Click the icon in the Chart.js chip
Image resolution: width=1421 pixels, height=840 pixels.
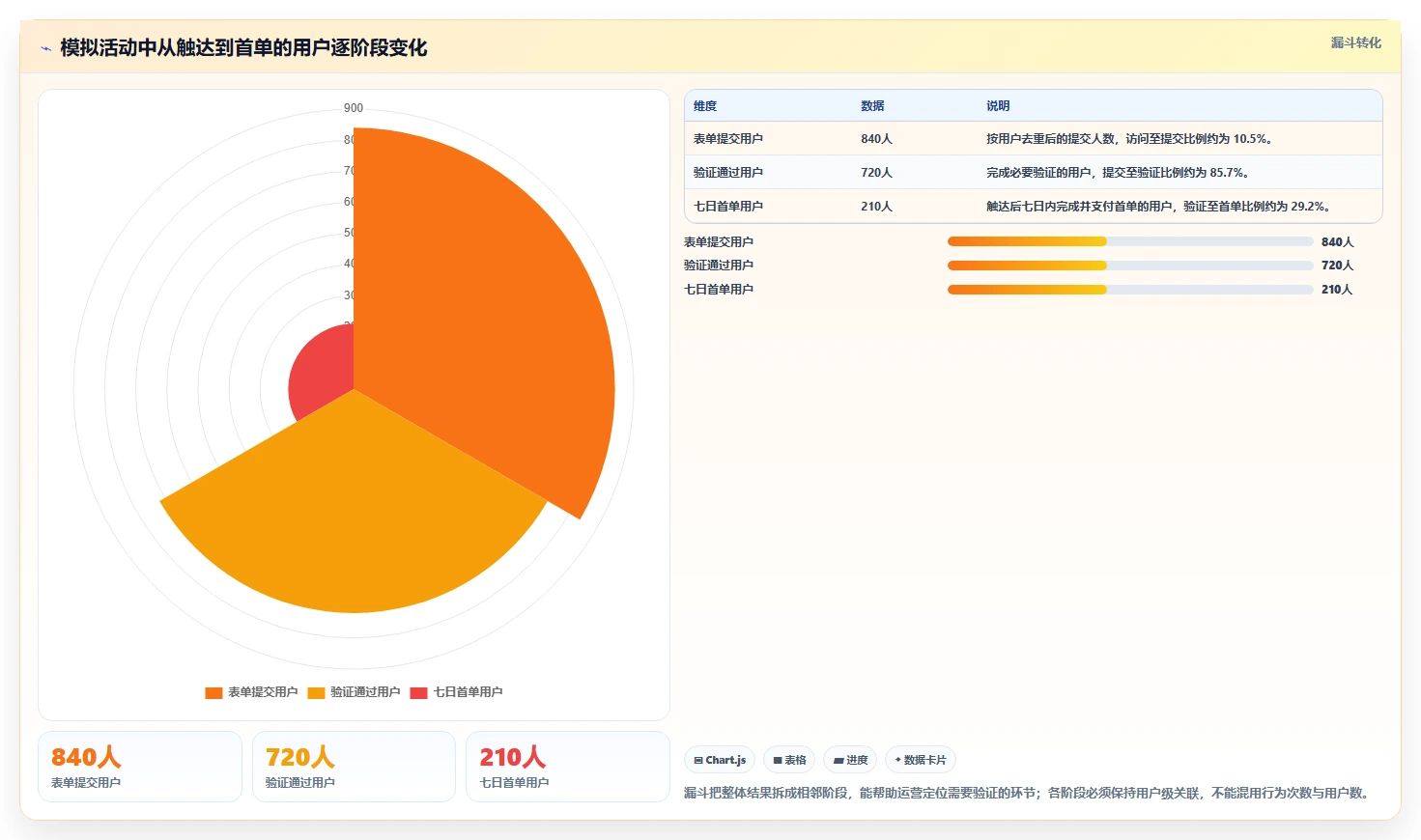coord(698,761)
